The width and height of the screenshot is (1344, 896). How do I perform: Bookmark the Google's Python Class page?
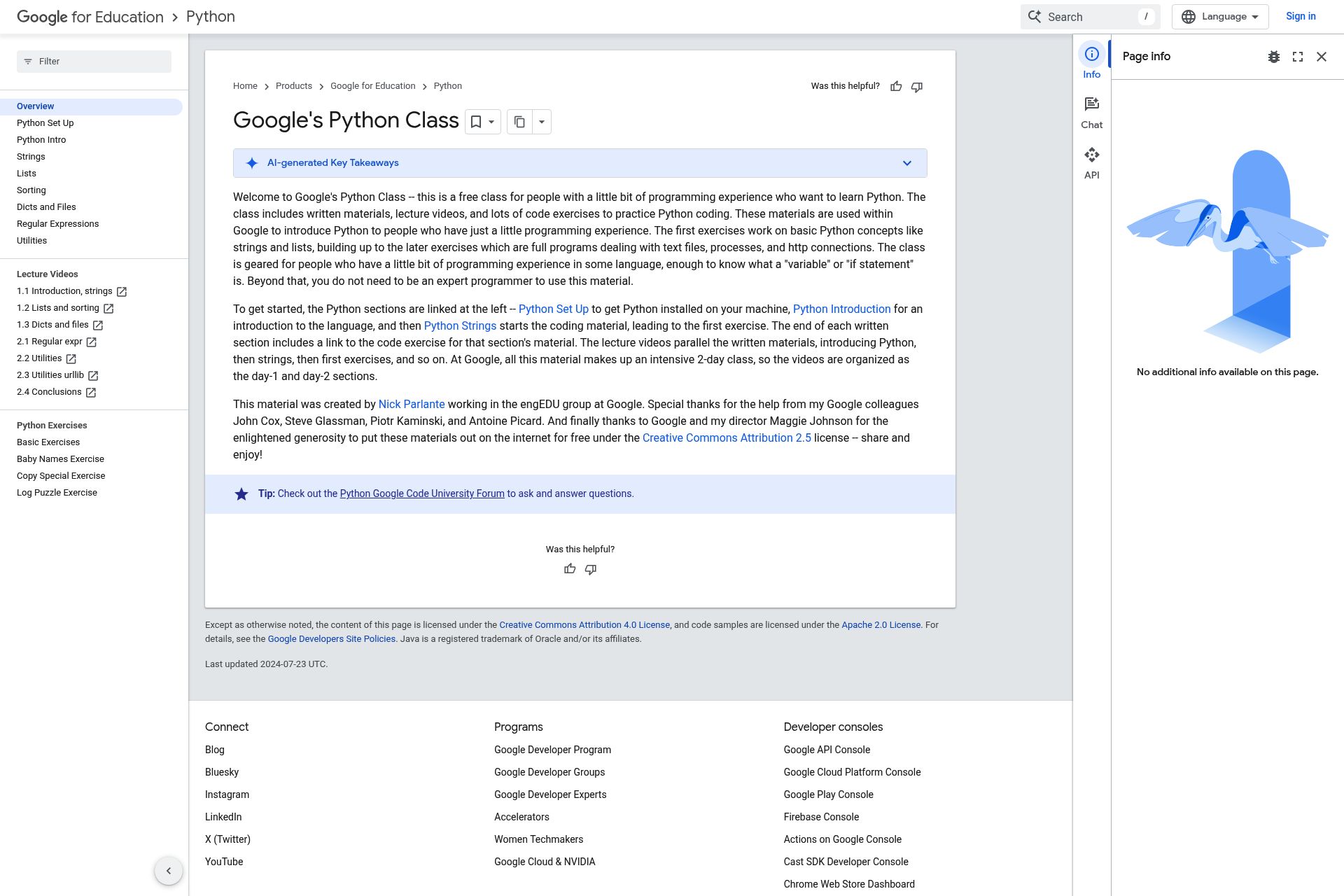tap(477, 122)
